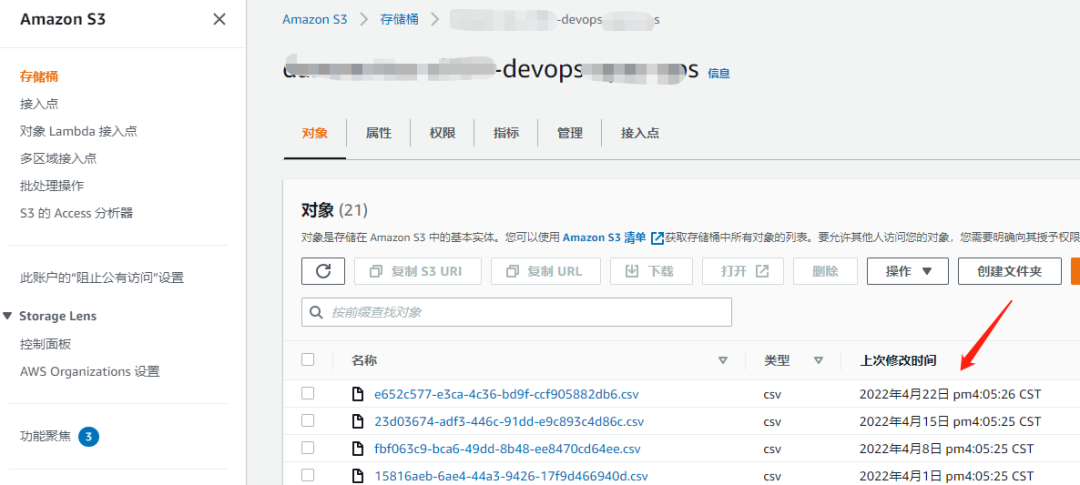Screen dimensions: 1080x485
Task: Click the file icon next to 23d03674 csv
Action: coord(358,421)
